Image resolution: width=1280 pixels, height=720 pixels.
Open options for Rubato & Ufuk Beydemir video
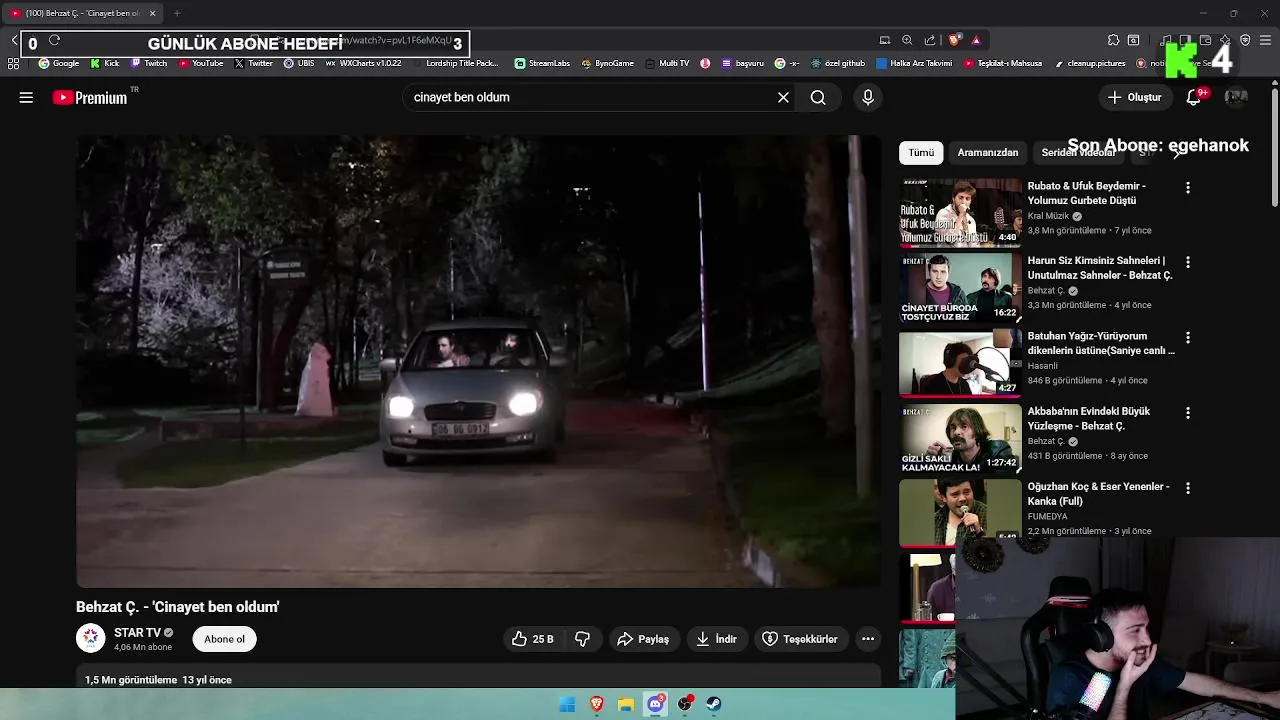(1188, 187)
